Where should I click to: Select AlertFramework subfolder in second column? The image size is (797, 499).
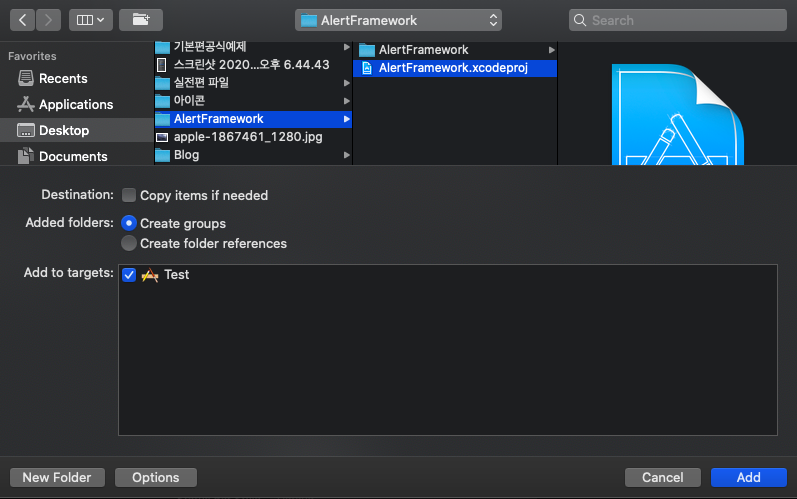pyautogui.click(x=455, y=50)
